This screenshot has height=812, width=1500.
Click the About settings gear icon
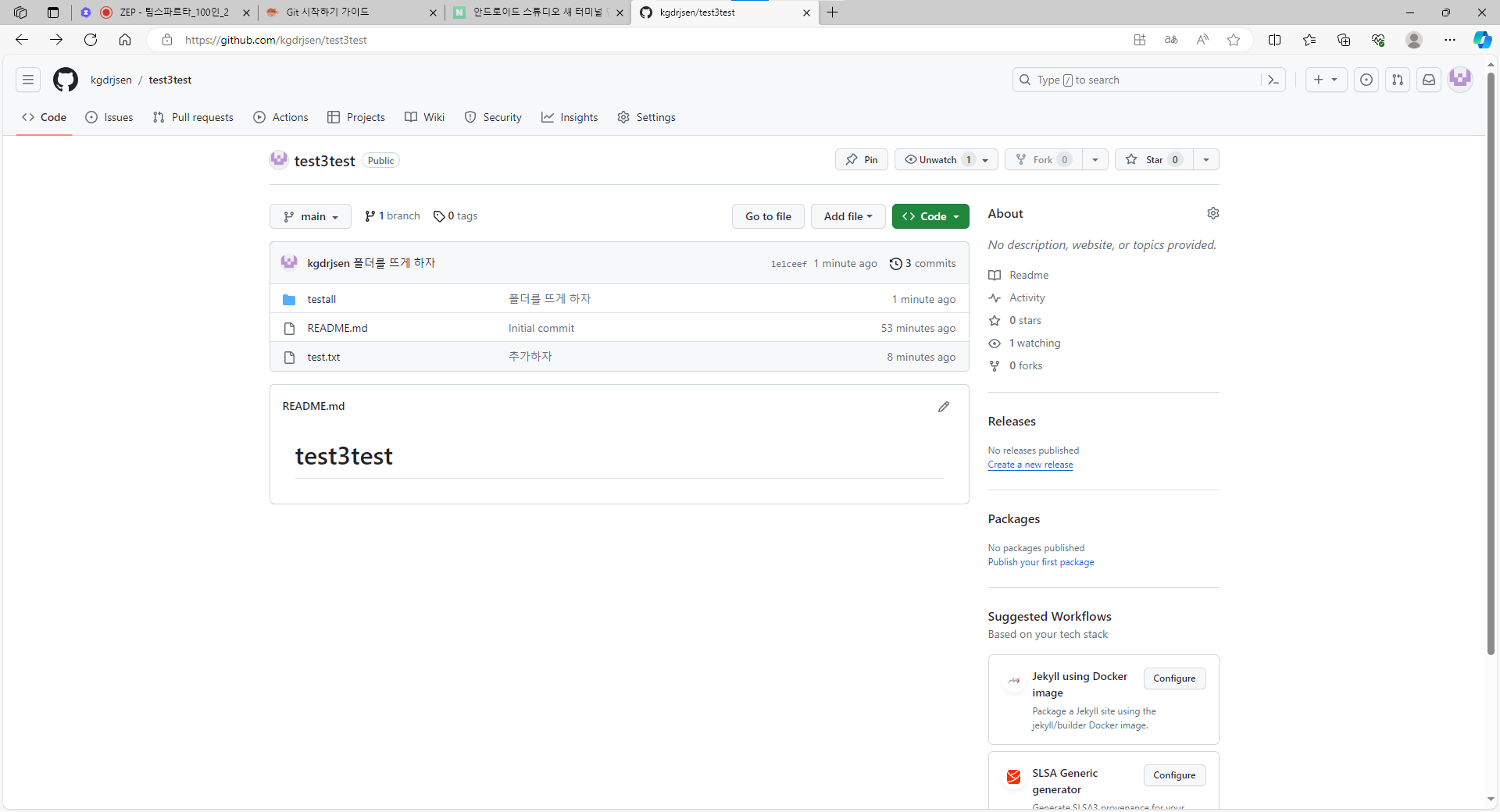1213,213
